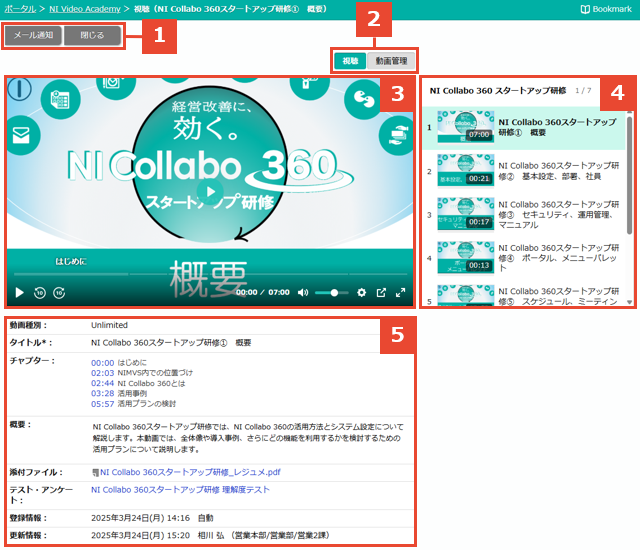Open 研修② 基本設定、部署、社員 title
640x550 pixels.
(x=559, y=171)
